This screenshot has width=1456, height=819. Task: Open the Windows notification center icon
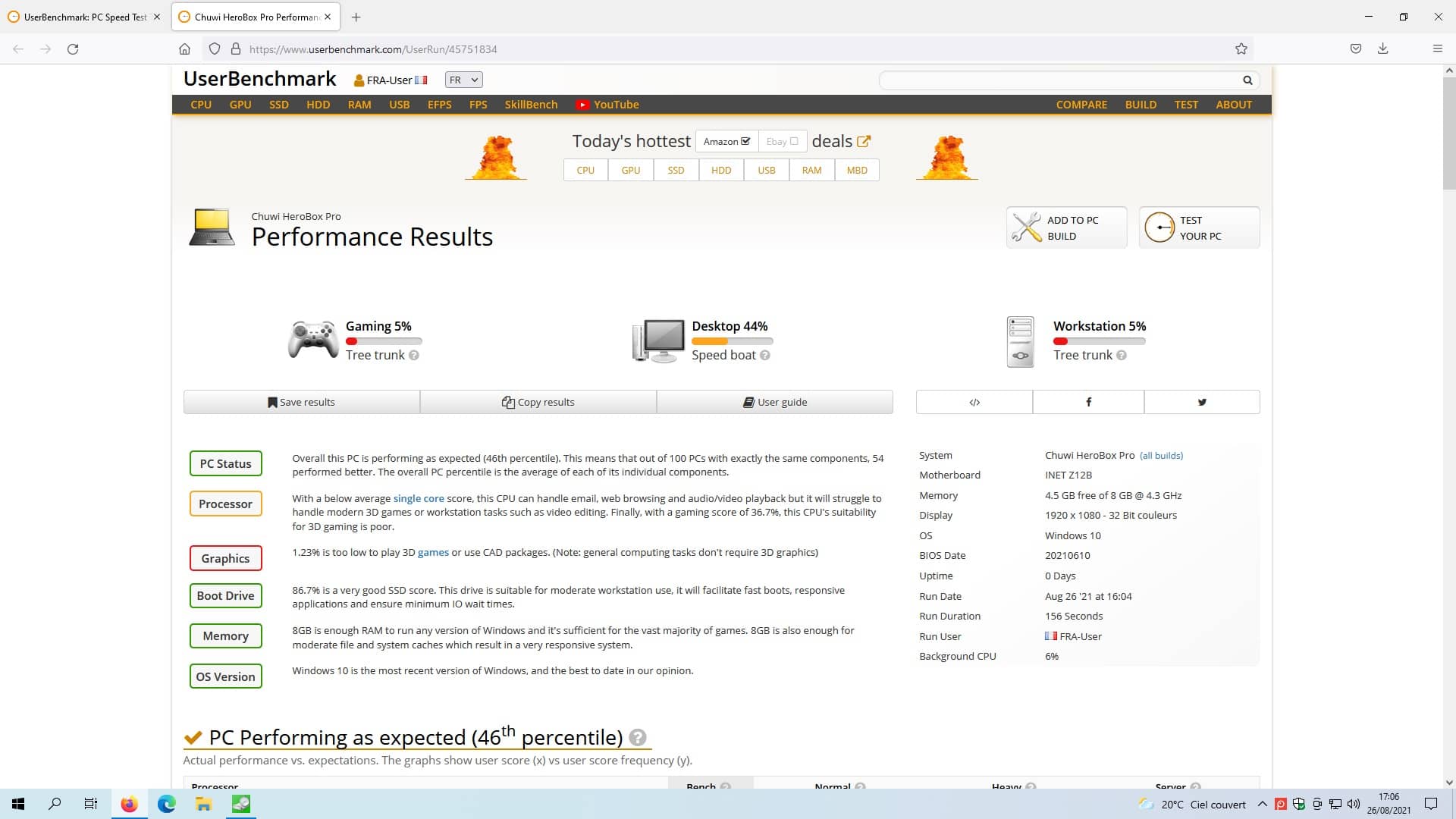coord(1431,804)
